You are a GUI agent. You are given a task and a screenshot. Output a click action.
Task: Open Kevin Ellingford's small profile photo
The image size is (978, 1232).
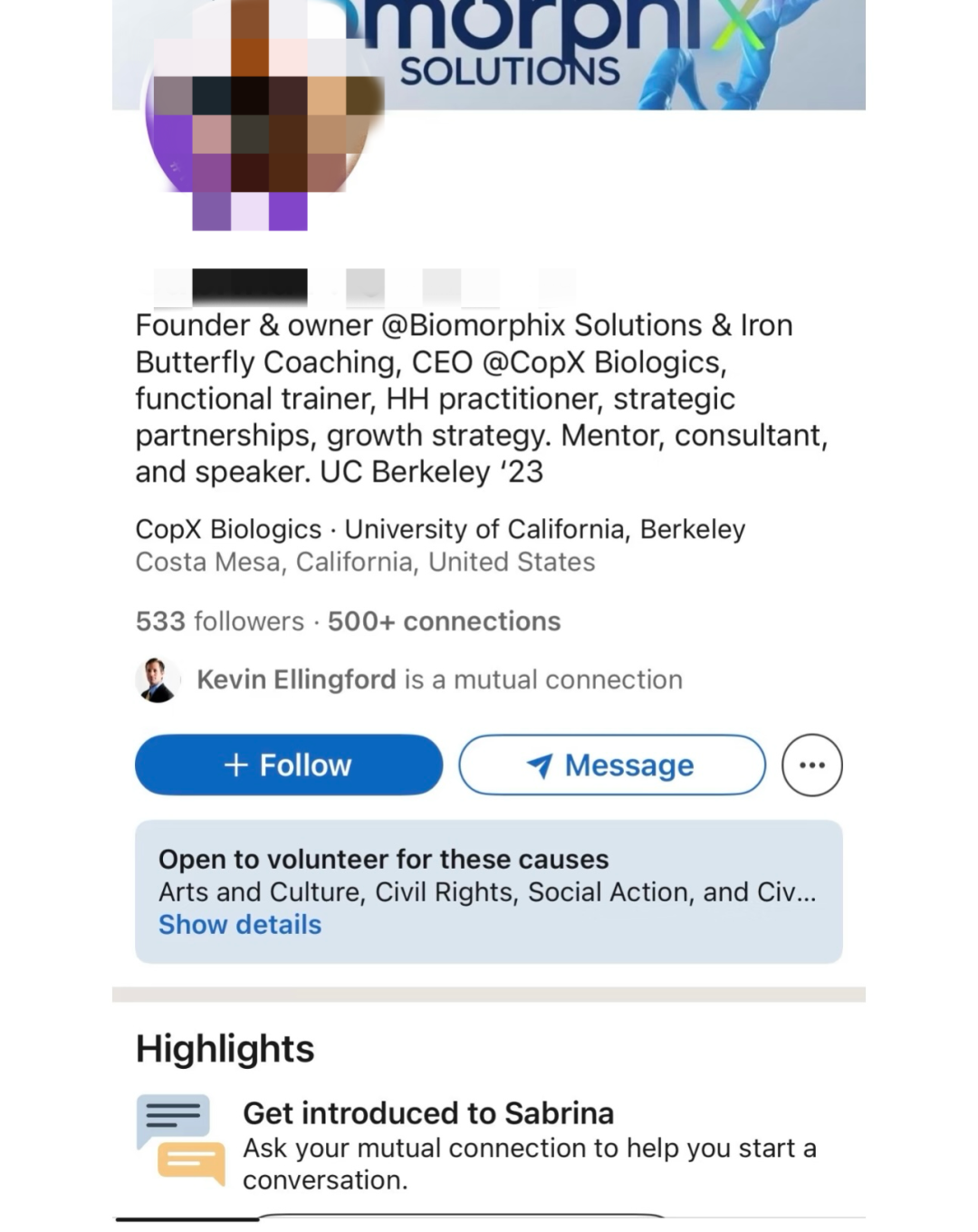[x=158, y=679]
